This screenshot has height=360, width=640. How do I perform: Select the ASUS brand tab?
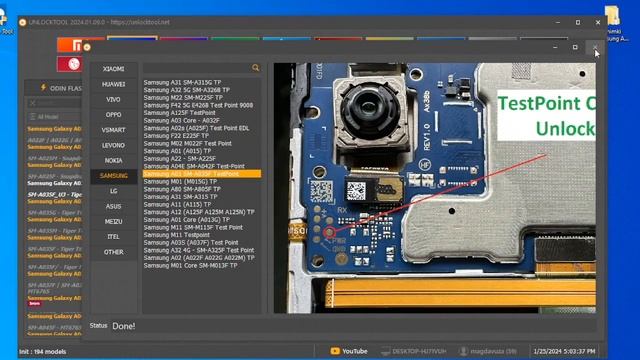tap(113, 207)
